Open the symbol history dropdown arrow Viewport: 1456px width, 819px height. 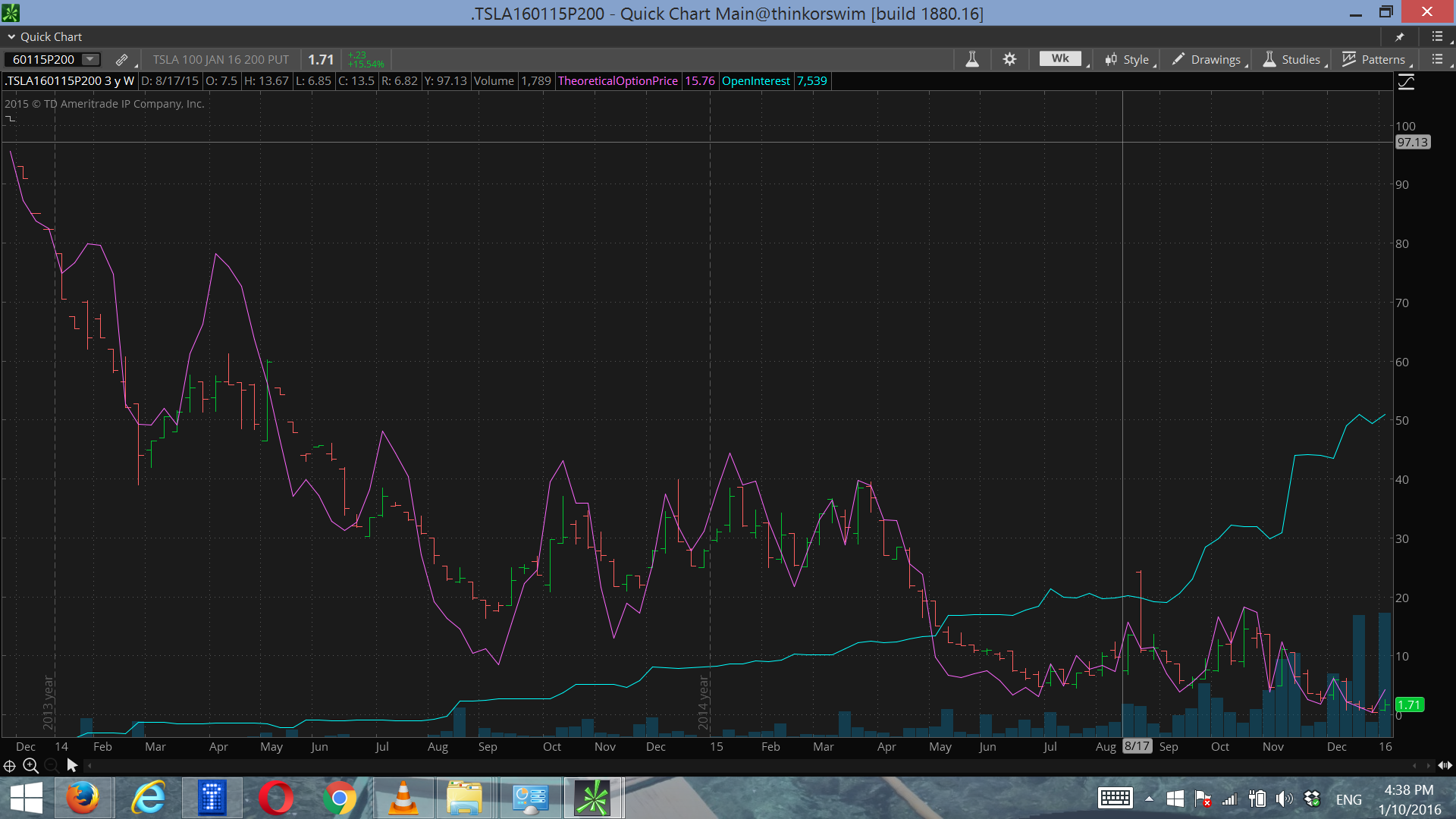[90, 59]
